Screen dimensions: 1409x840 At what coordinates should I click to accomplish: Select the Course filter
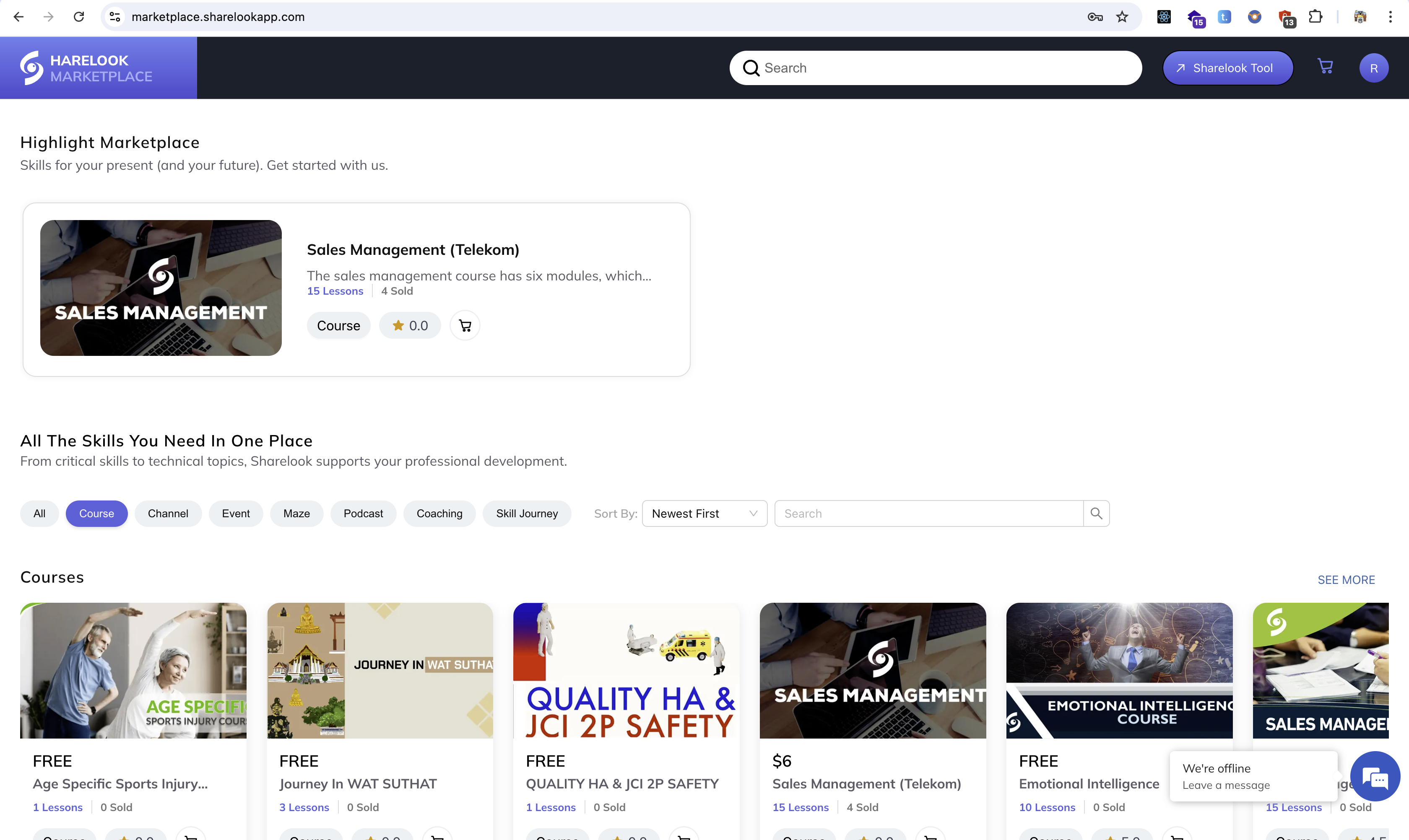pos(96,513)
